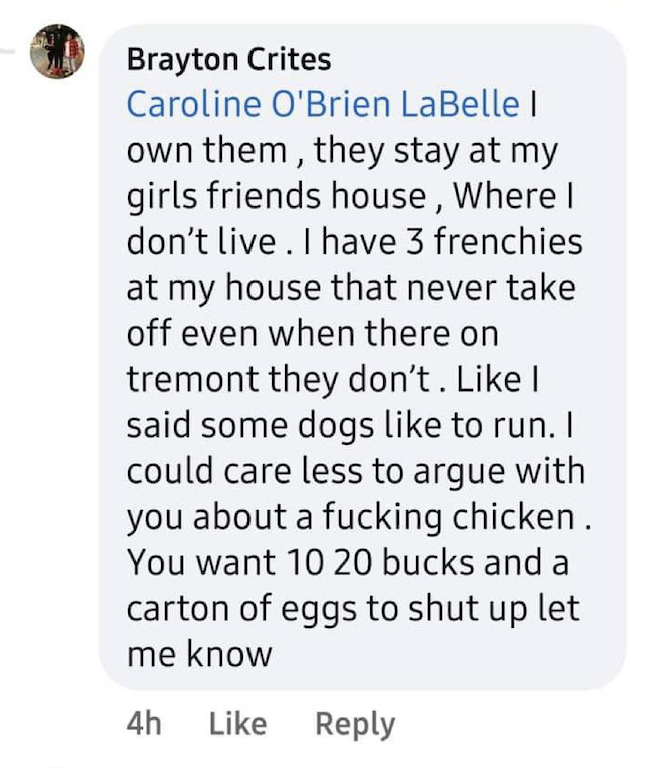Reply to Brayton Crites' comment
648x768 pixels.
tap(355, 723)
